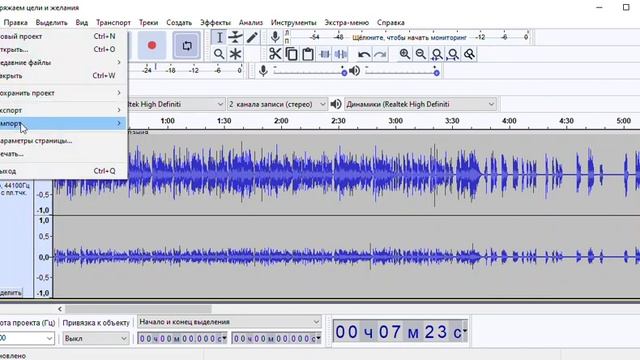Click the track panel 'Выделить' button

(11, 293)
